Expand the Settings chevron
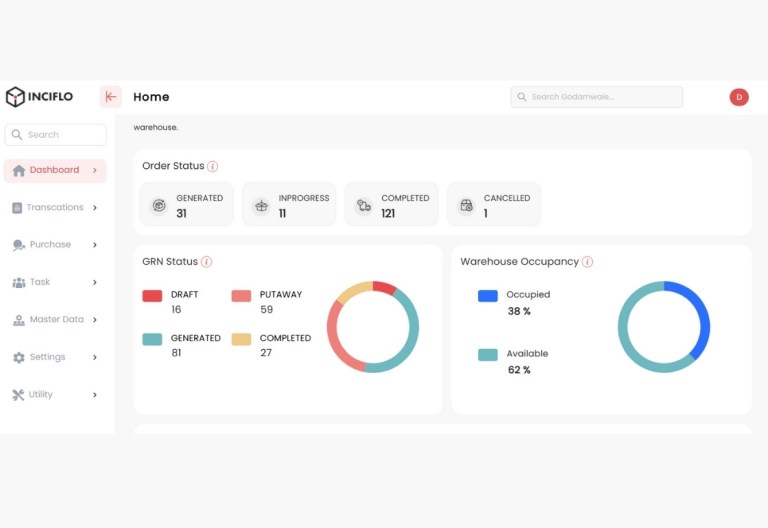 coord(95,358)
